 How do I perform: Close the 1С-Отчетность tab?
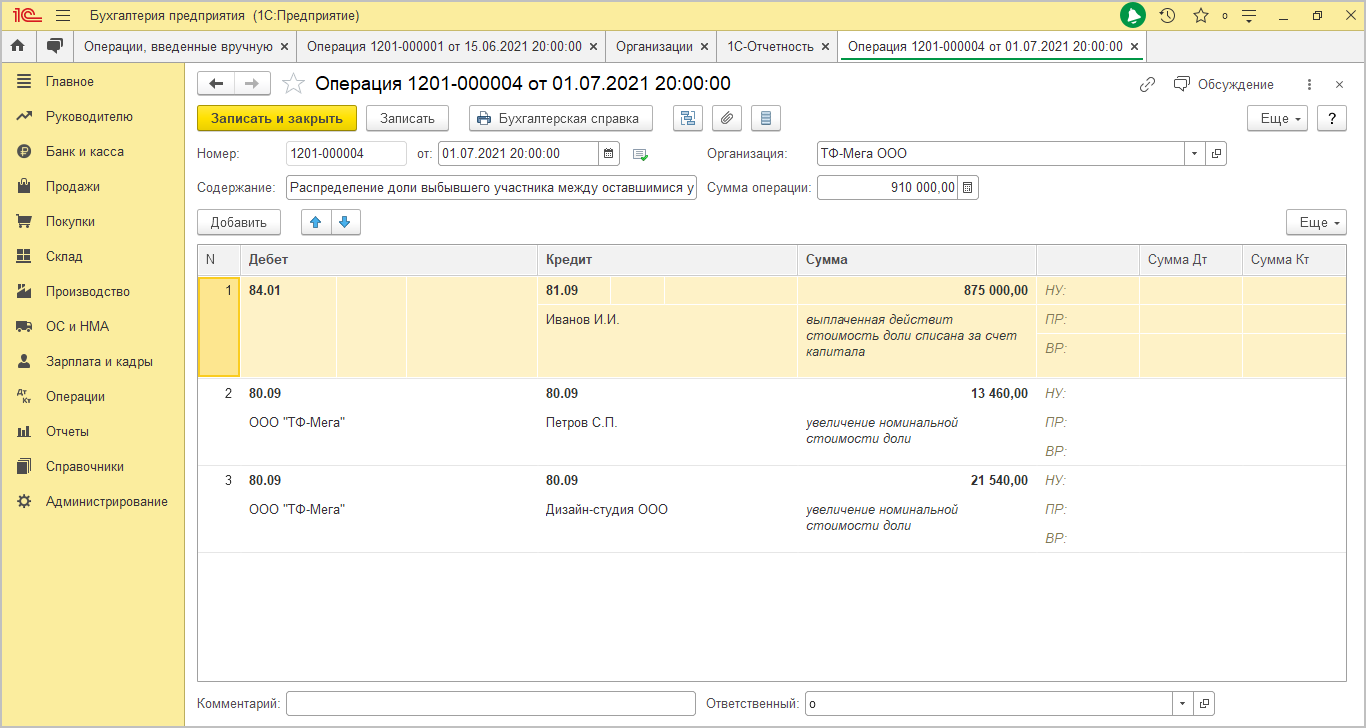(x=825, y=46)
